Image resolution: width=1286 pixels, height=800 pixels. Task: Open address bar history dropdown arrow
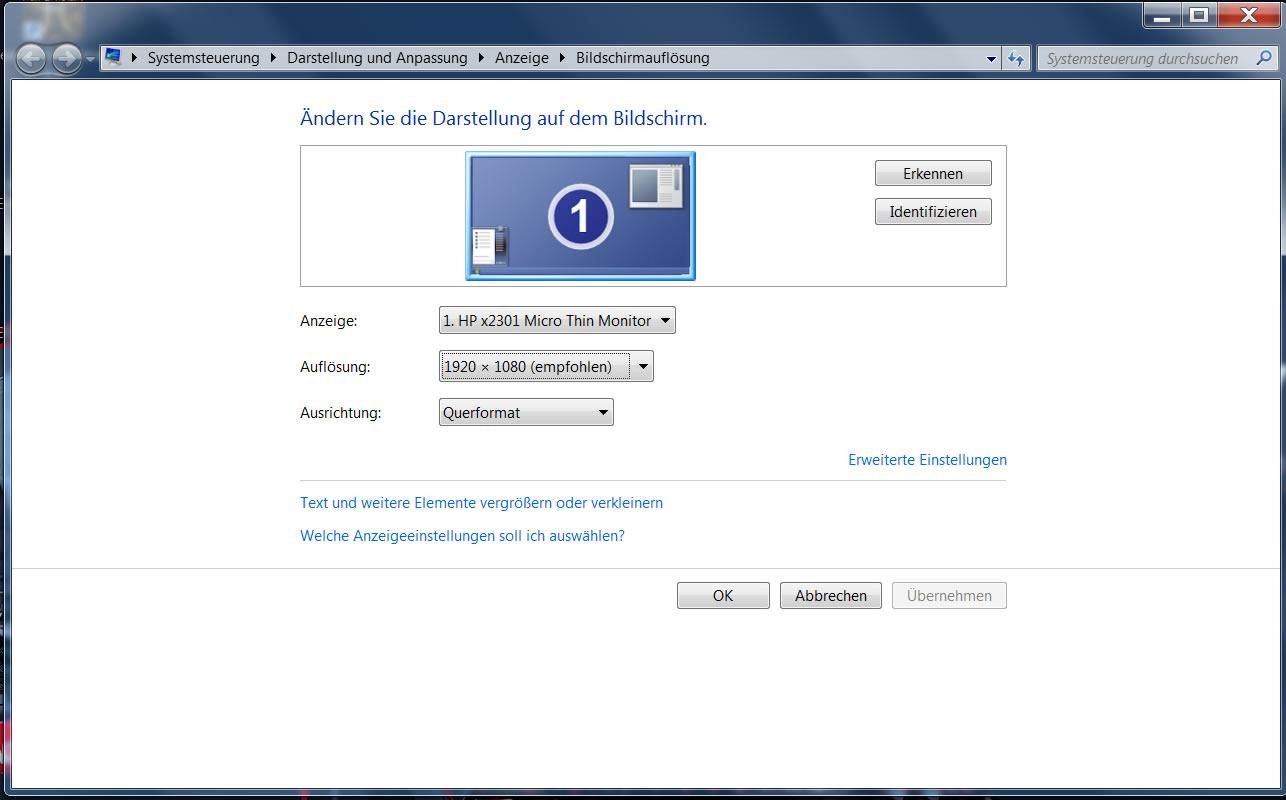[991, 59]
